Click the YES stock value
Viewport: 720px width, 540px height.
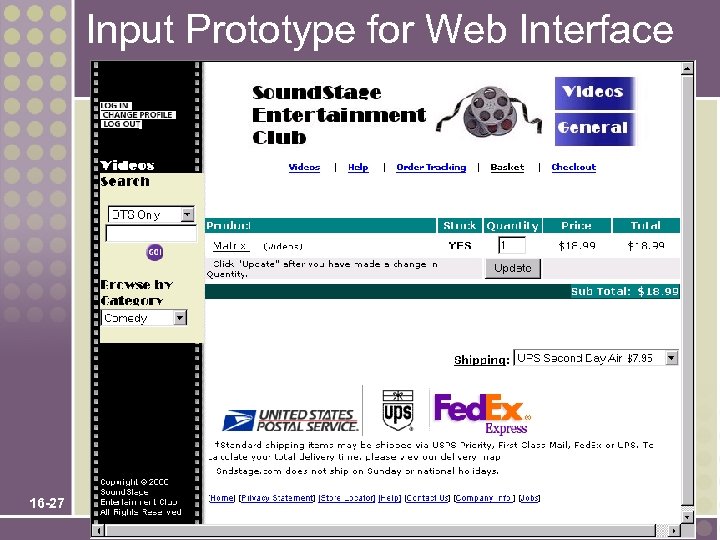[460, 246]
